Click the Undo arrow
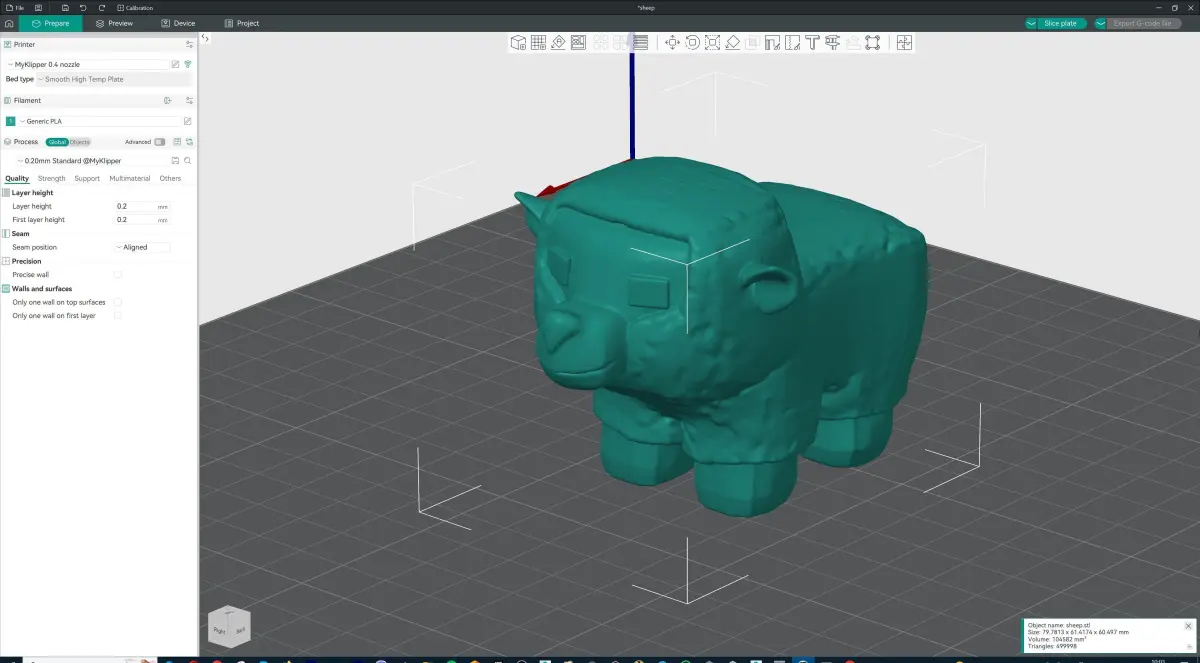 (x=83, y=7)
